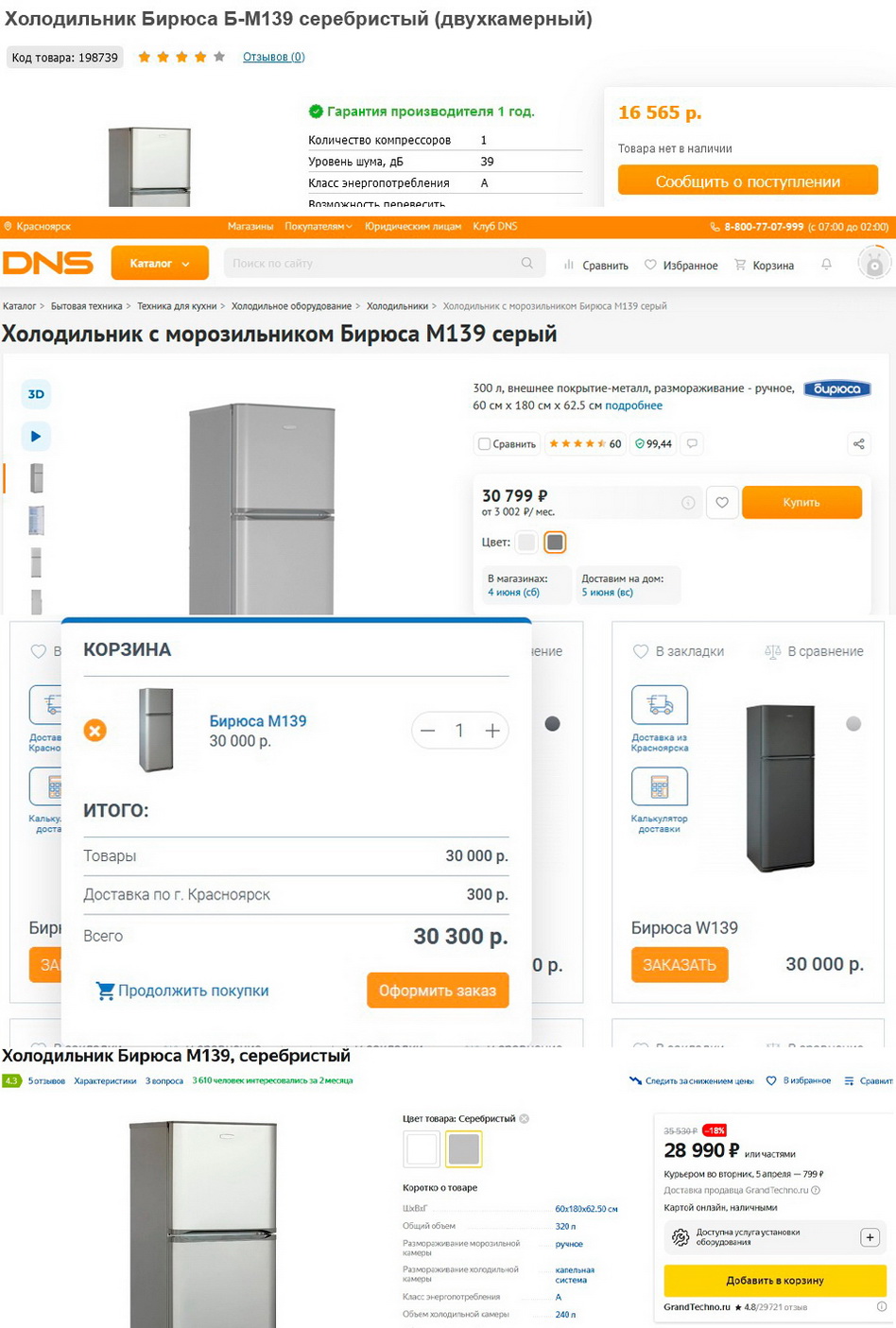
Task: Open the Магазины menu item
Action: [x=250, y=227]
